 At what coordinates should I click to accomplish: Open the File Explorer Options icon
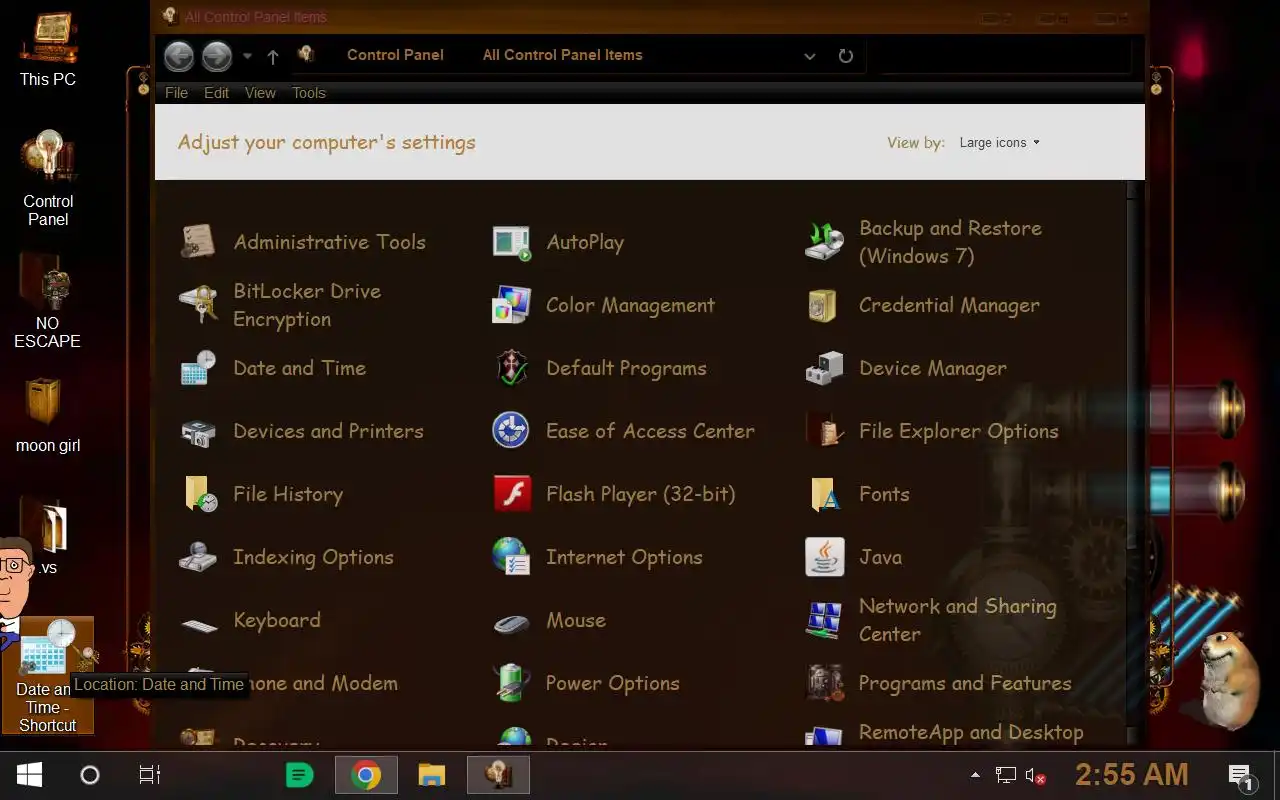tap(824, 431)
